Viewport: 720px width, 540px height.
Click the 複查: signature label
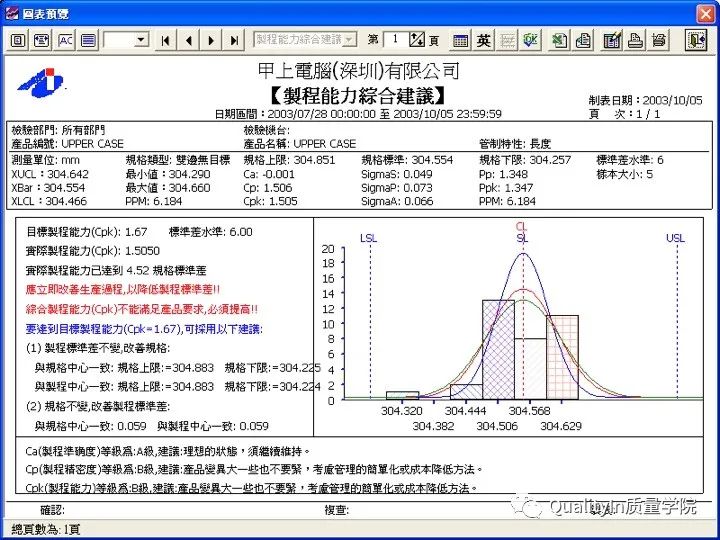coord(337,510)
